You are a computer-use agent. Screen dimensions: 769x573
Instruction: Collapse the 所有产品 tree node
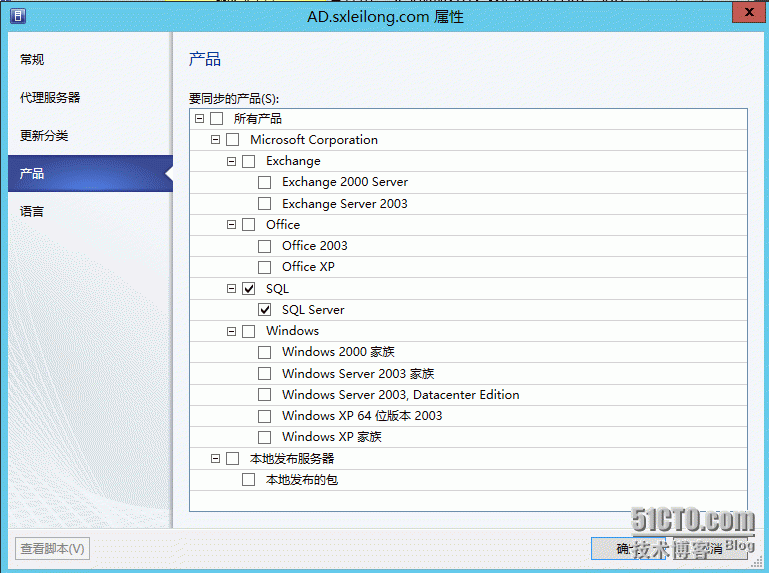199,119
